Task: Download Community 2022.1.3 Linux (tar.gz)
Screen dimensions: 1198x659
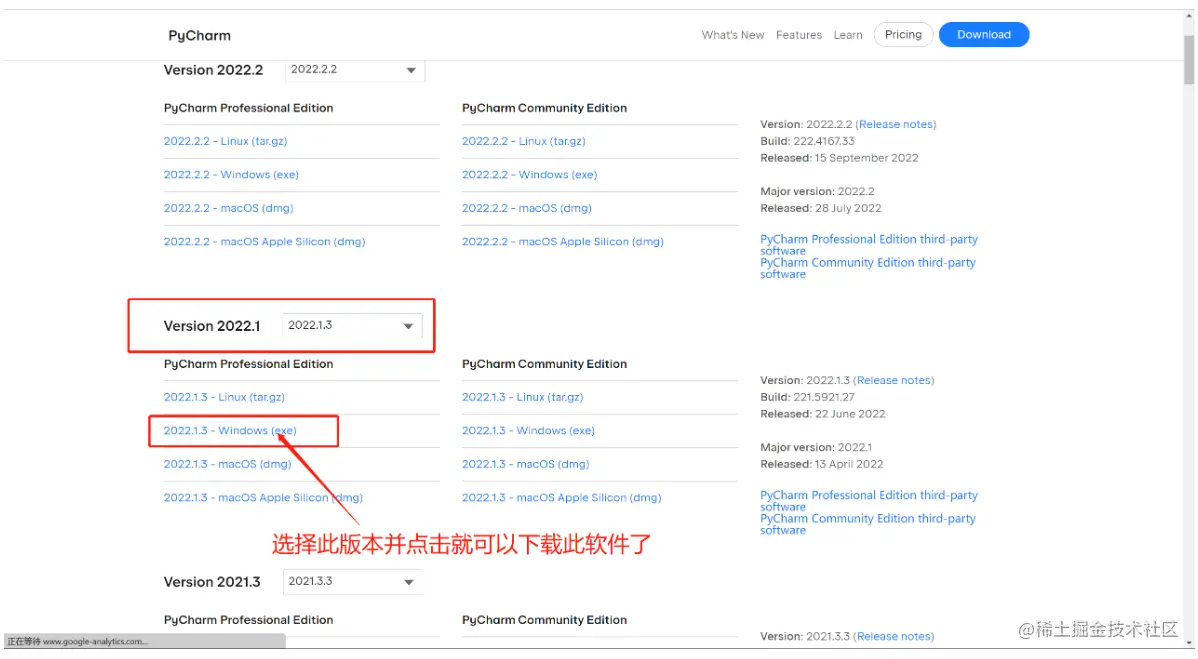Action: [x=523, y=397]
